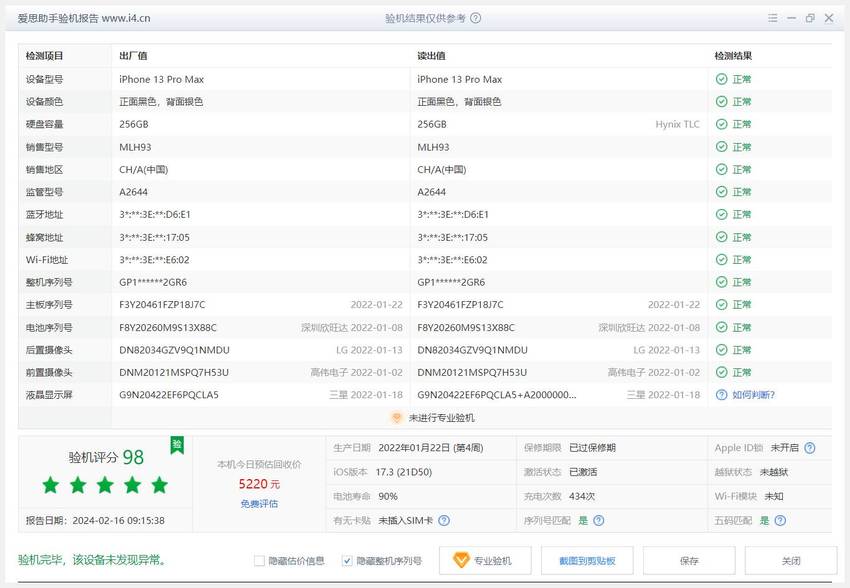Open the 如何判断? link
850x588 pixels.
click(754, 395)
